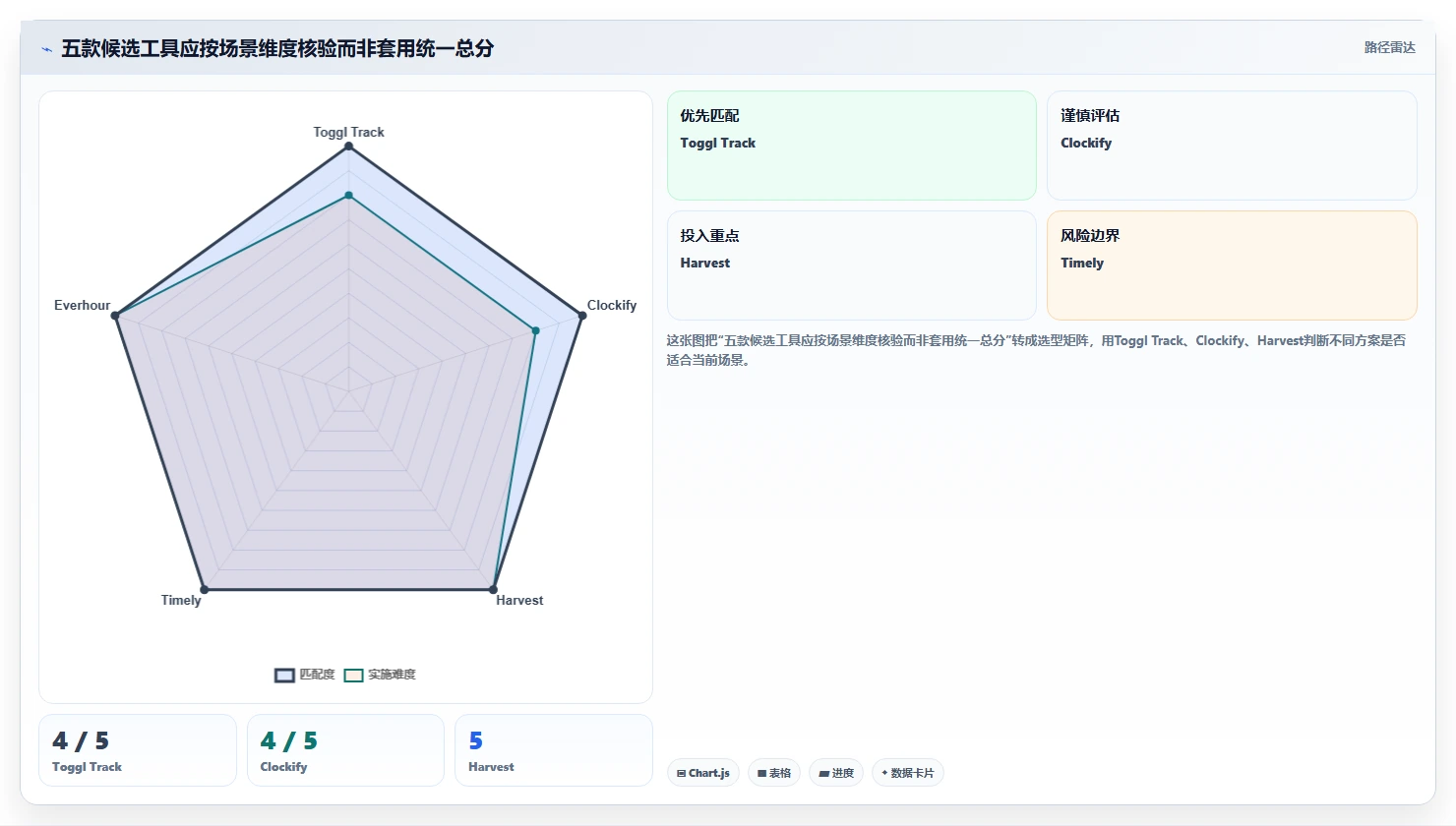Open the 风险边界 Timely card

pyautogui.click(x=1232, y=265)
